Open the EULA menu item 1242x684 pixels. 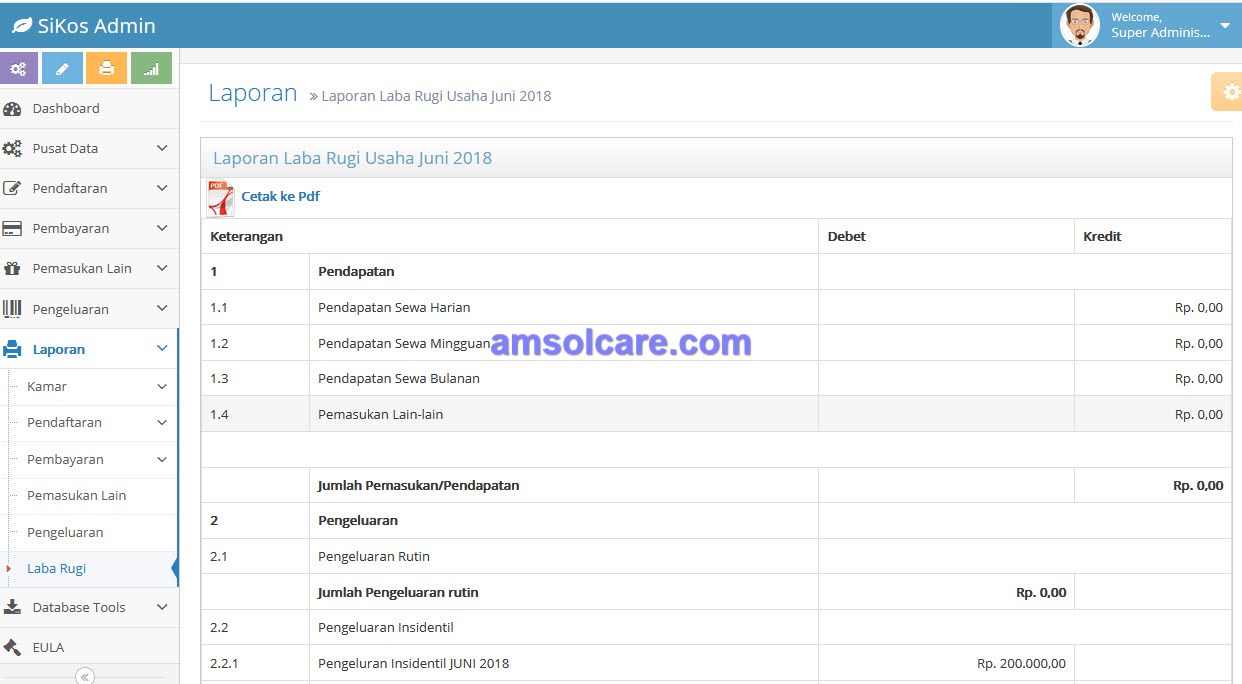[89, 647]
